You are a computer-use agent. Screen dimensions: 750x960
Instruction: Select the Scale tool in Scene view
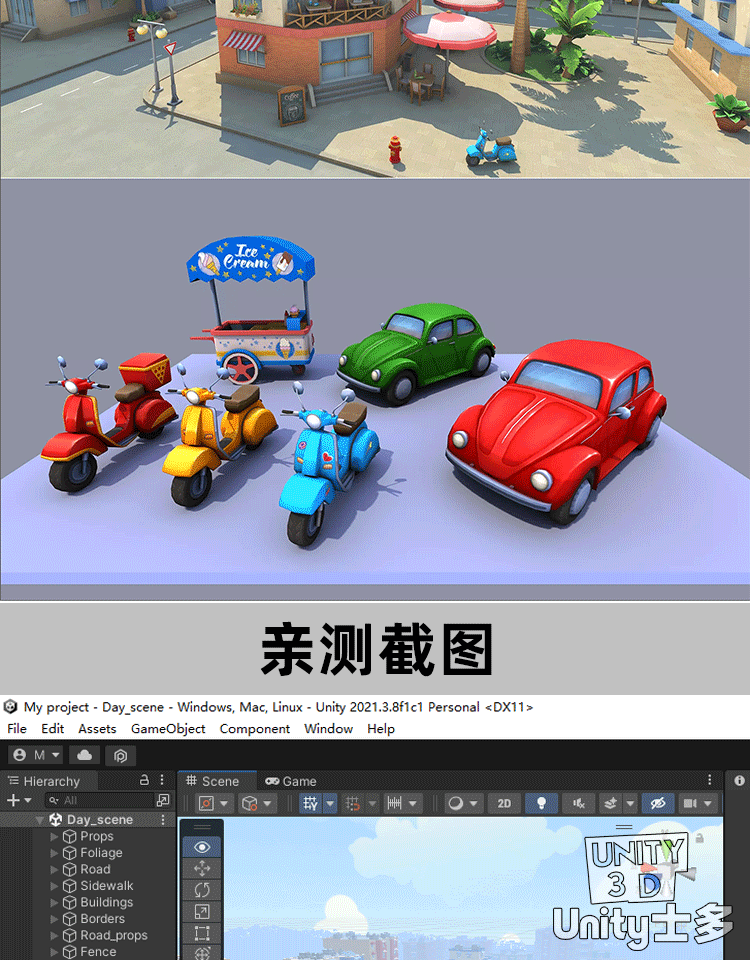[x=201, y=912]
